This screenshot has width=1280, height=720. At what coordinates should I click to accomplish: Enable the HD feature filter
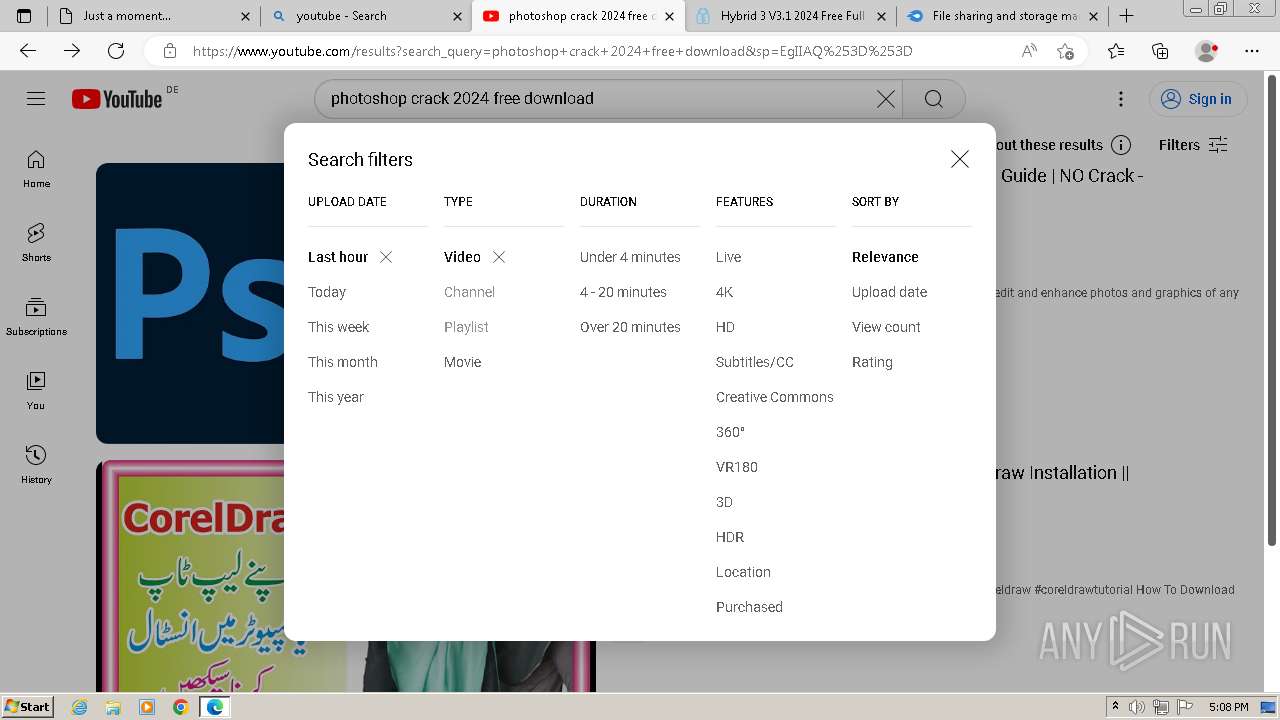click(725, 327)
